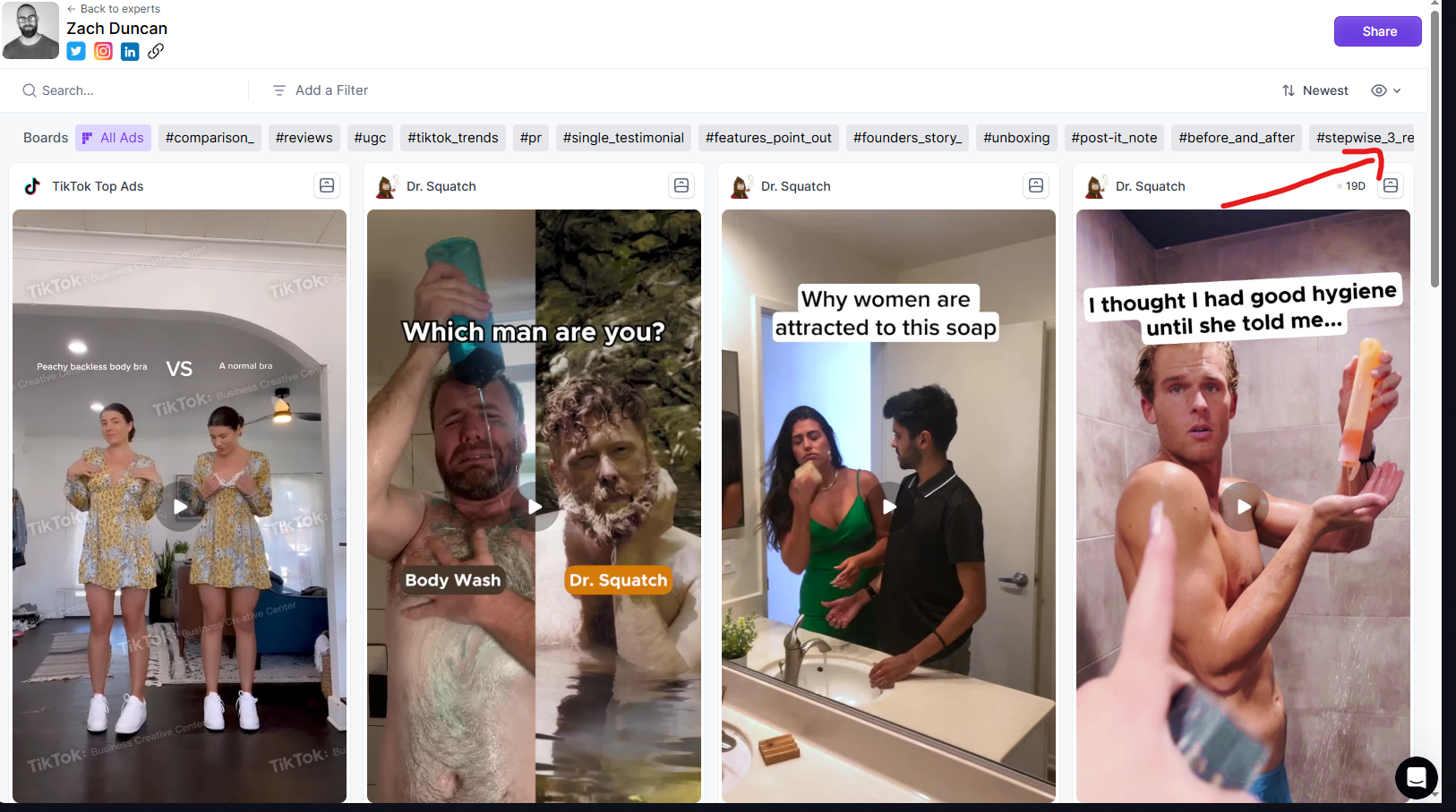
Task: Open Zach Duncan's Instagram profile icon
Action: coord(103,51)
